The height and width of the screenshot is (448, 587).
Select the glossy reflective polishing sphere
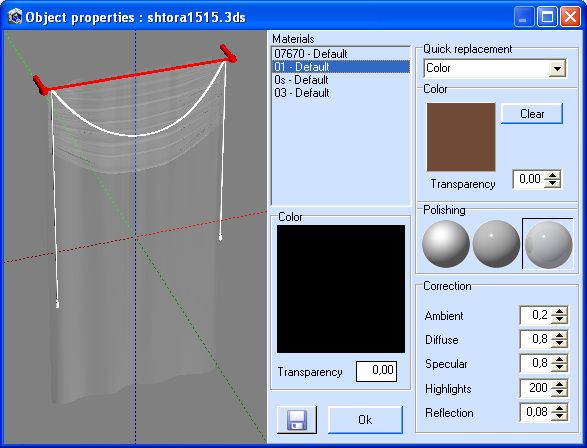tap(548, 244)
